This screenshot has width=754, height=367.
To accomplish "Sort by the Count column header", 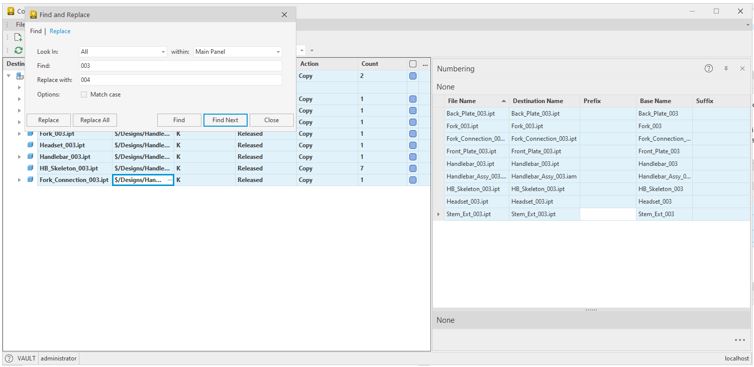I will click(382, 64).
